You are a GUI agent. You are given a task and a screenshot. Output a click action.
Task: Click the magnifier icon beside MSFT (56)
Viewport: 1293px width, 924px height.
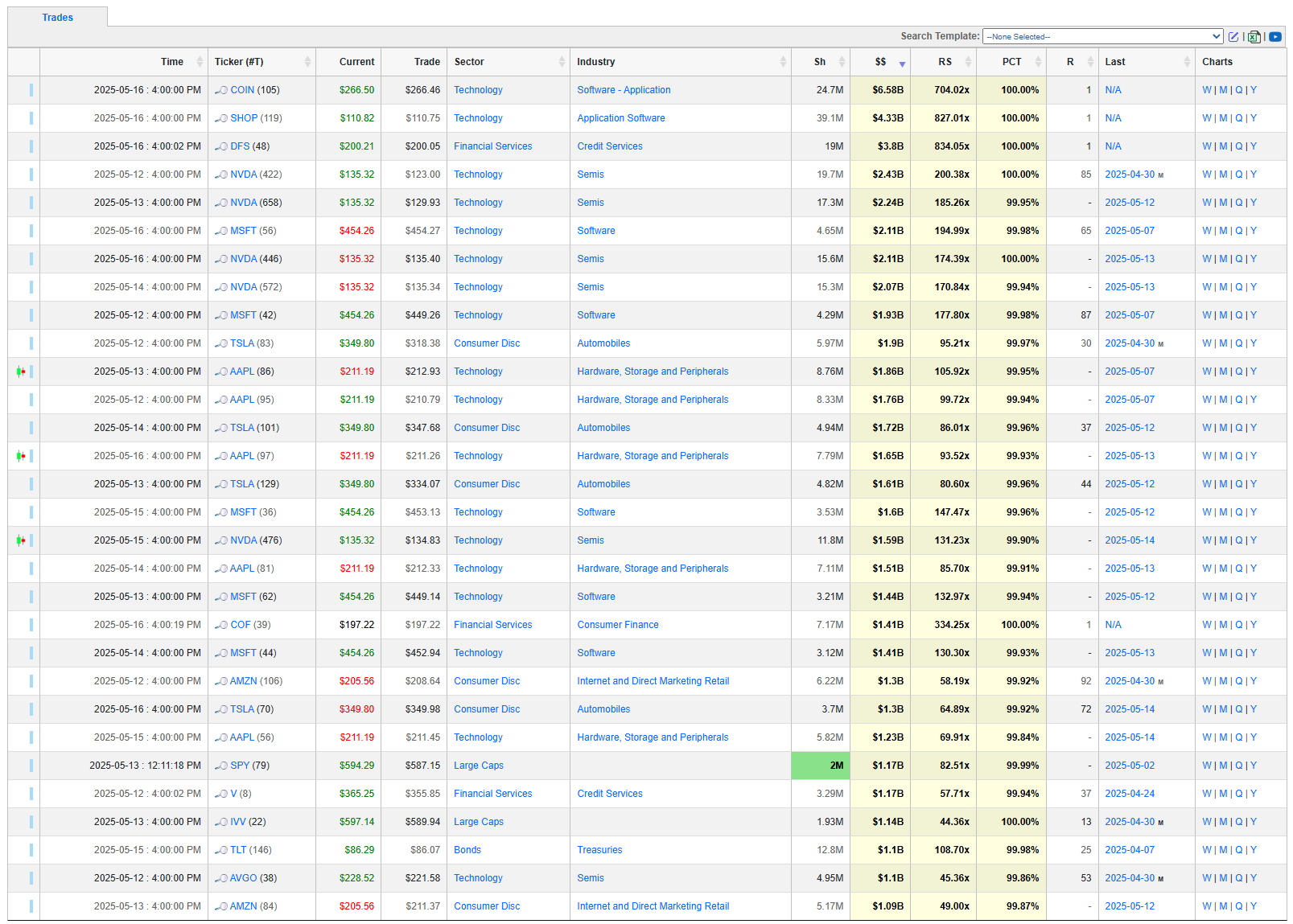(221, 231)
